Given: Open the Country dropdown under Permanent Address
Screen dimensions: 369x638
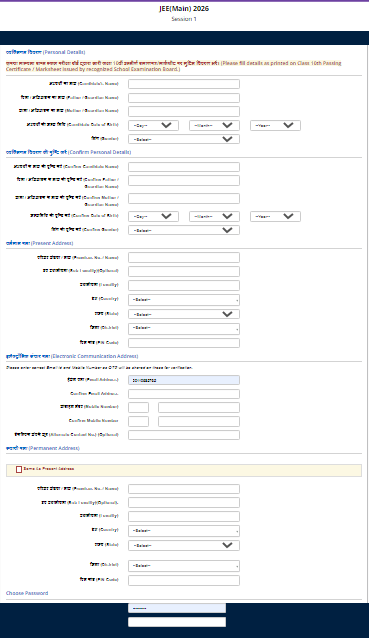Looking at the screenshot, I should coord(184,531).
